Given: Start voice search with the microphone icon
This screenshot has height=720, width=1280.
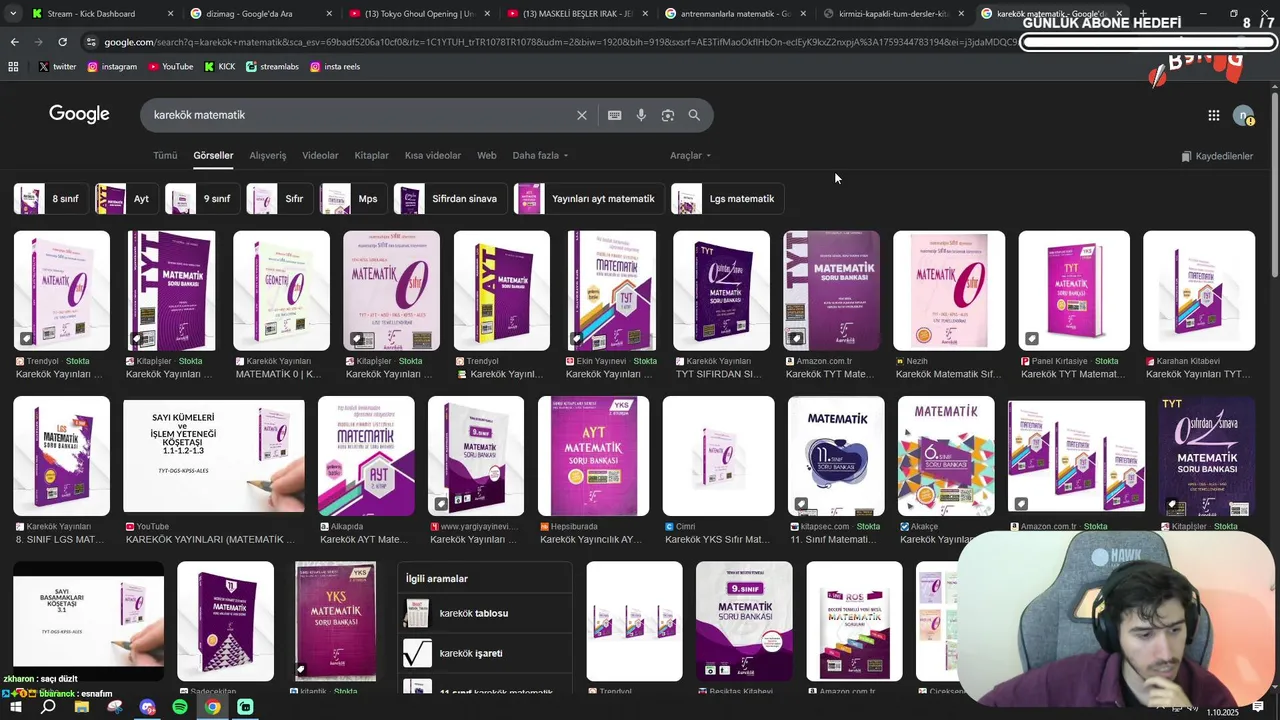Looking at the screenshot, I should click(x=641, y=115).
